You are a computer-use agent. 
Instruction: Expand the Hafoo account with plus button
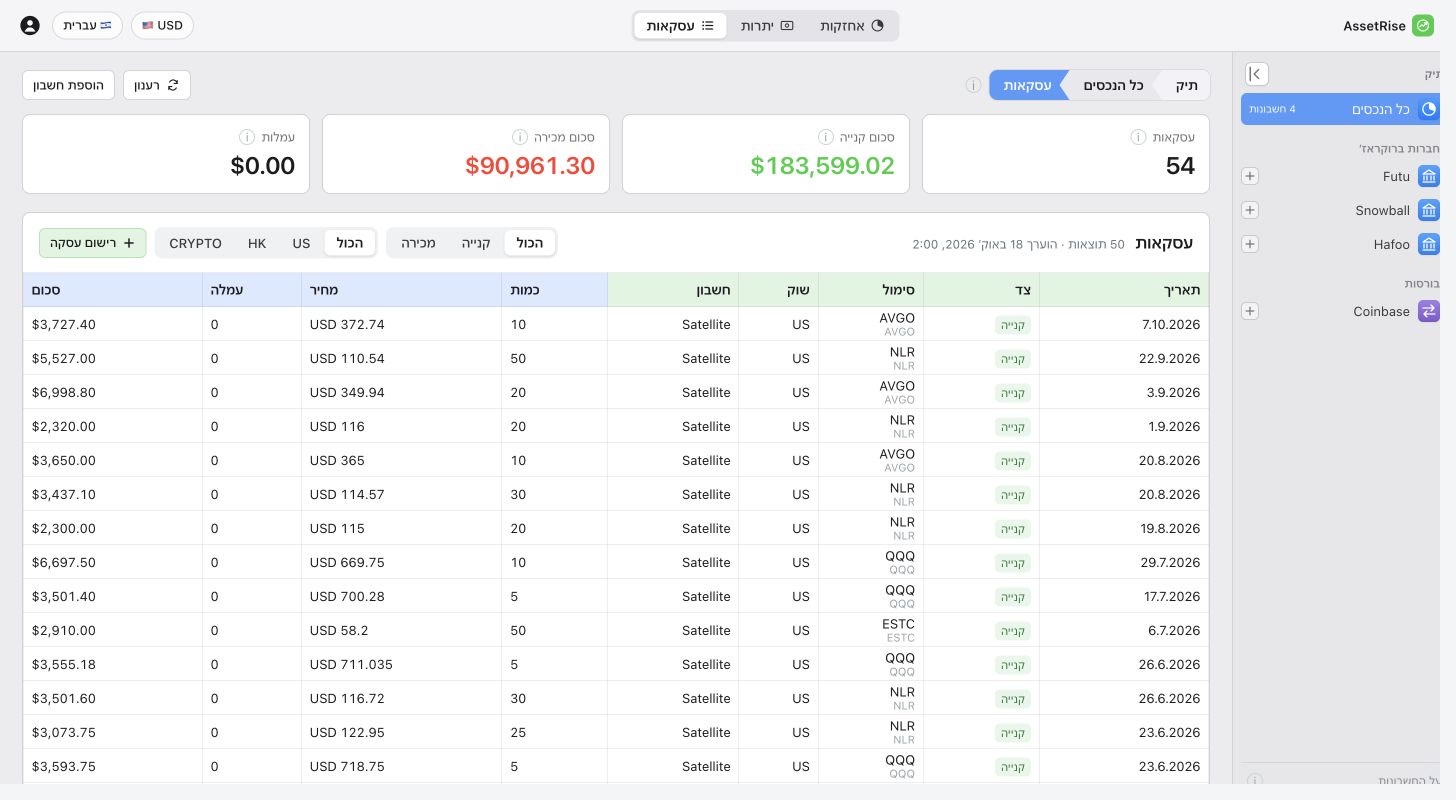[1249, 245]
